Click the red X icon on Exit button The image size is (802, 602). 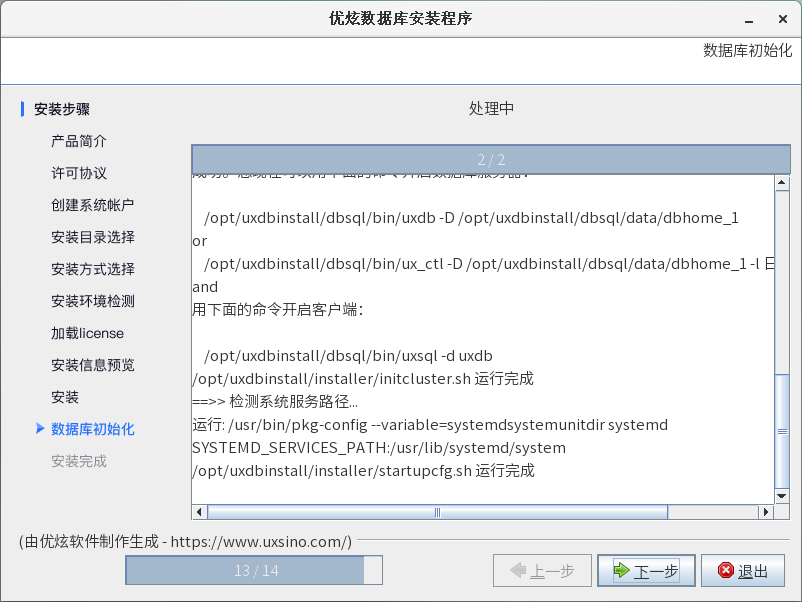pos(726,571)
